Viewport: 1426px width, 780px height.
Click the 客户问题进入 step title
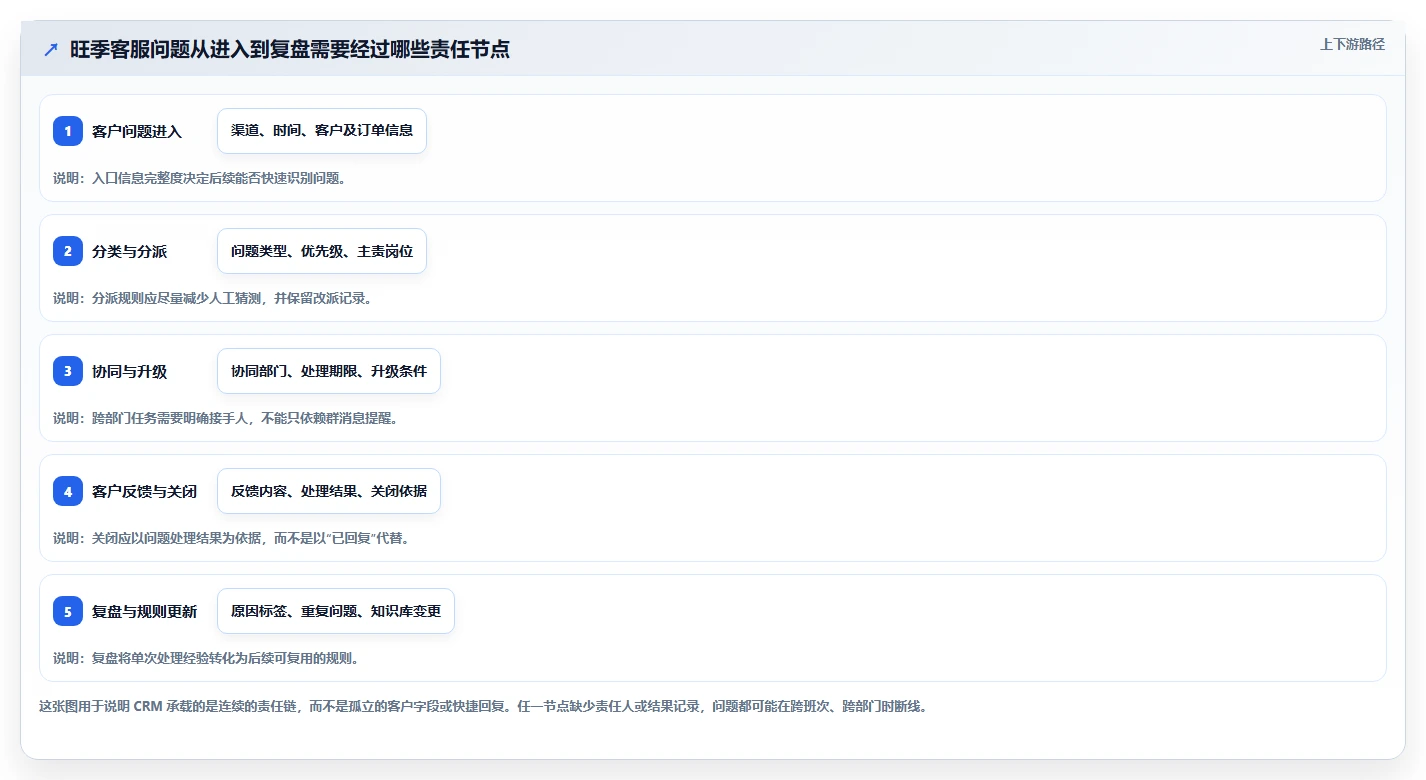point(137,131)
